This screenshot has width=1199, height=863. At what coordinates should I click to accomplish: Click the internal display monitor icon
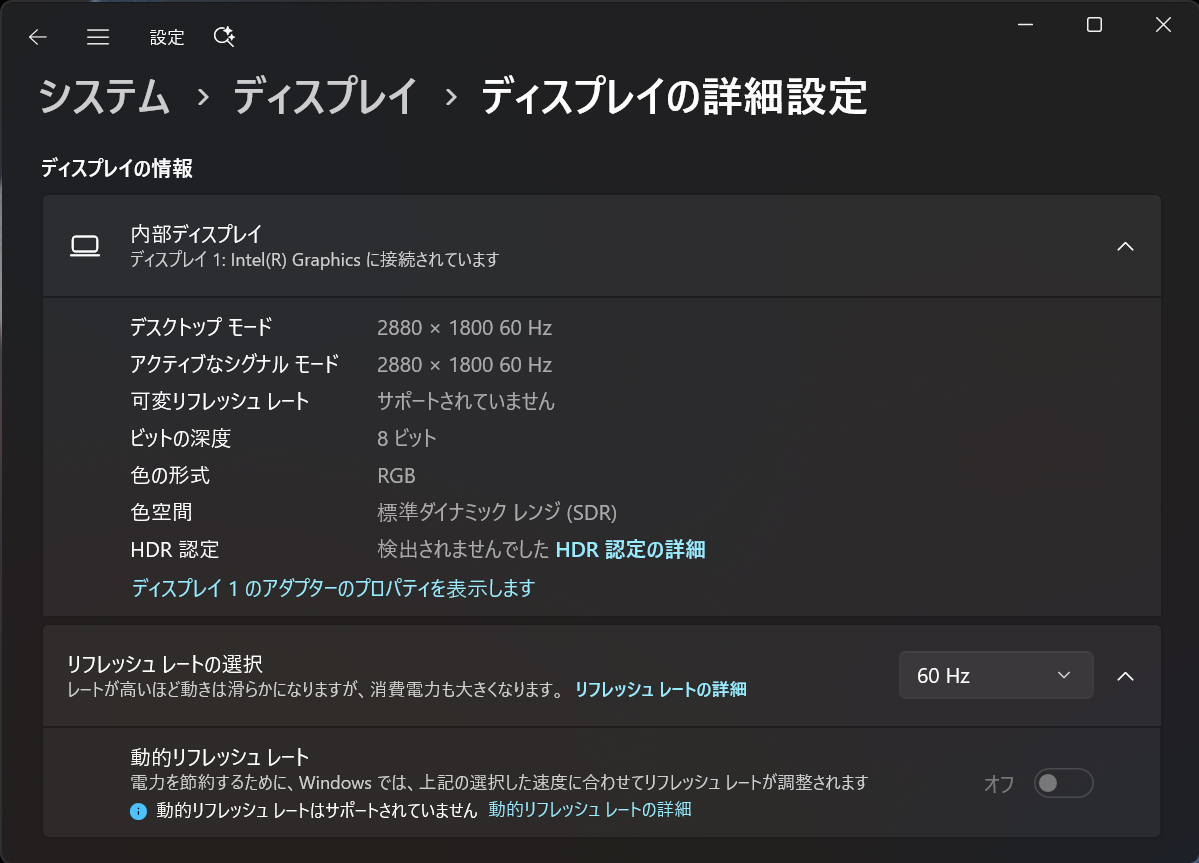click(x=86, y=245)
